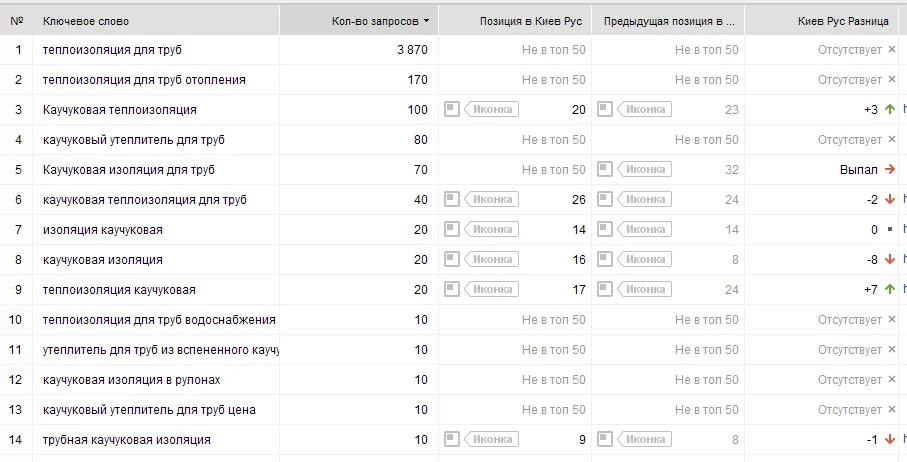Click Иконка tag beside current position 26

pyautogui.click(x=492, y=199)
